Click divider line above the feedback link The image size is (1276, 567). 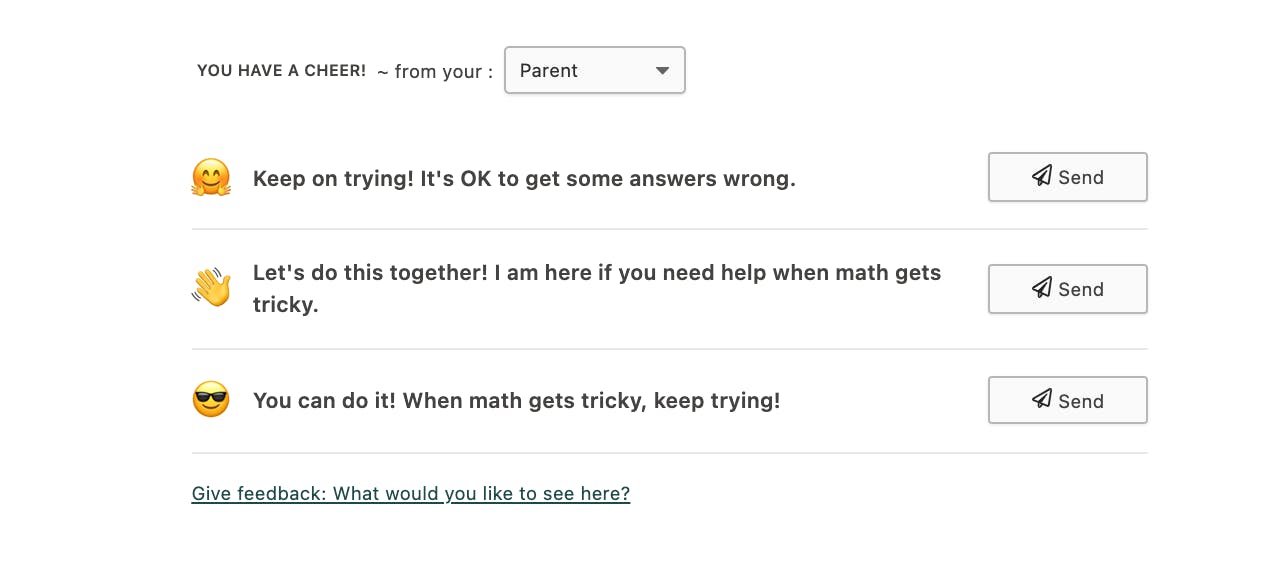[669, 453]
